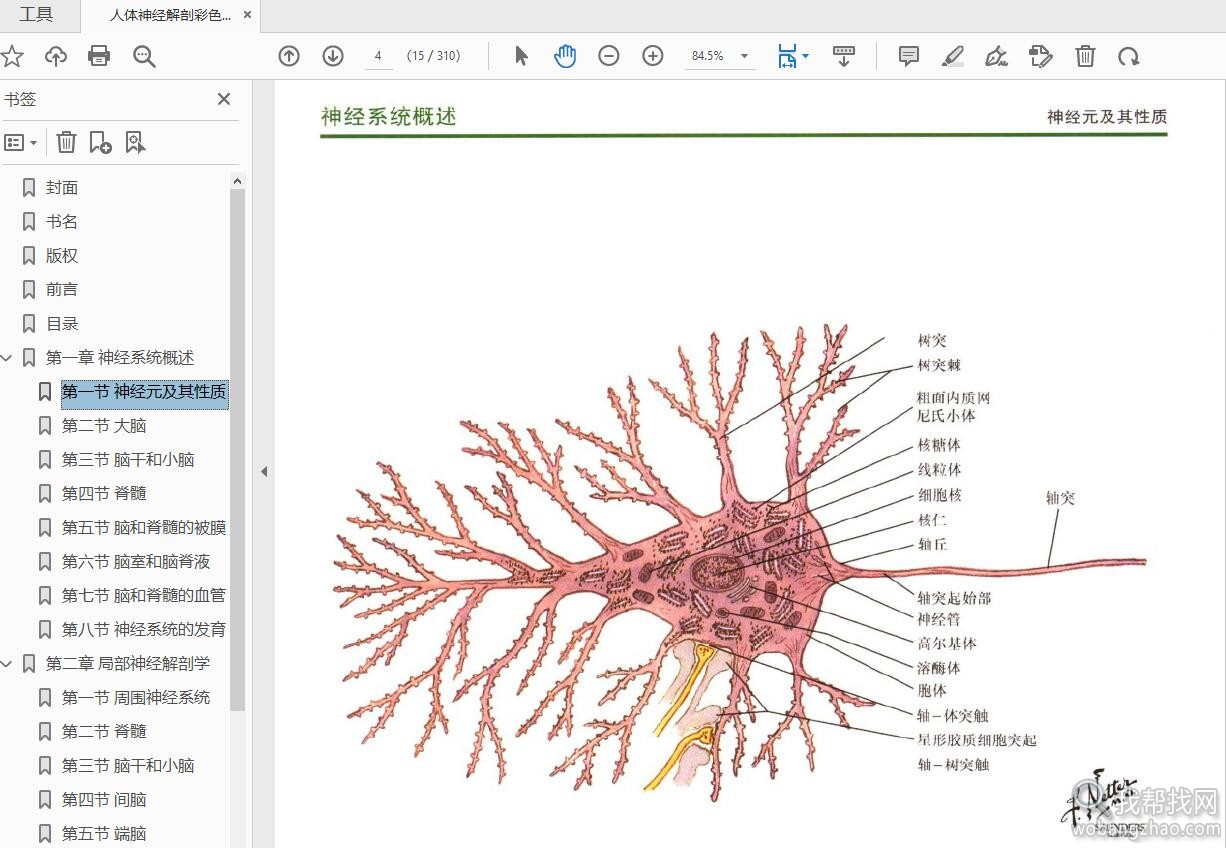Open 第二节 脊髓 under chapter two

click(x=104, y=732)
